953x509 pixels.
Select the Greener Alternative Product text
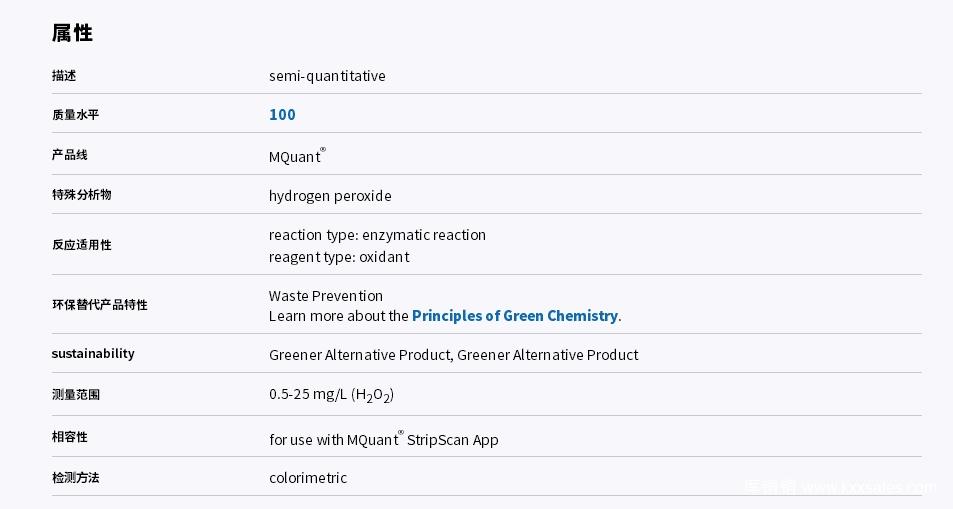[453, 355]
